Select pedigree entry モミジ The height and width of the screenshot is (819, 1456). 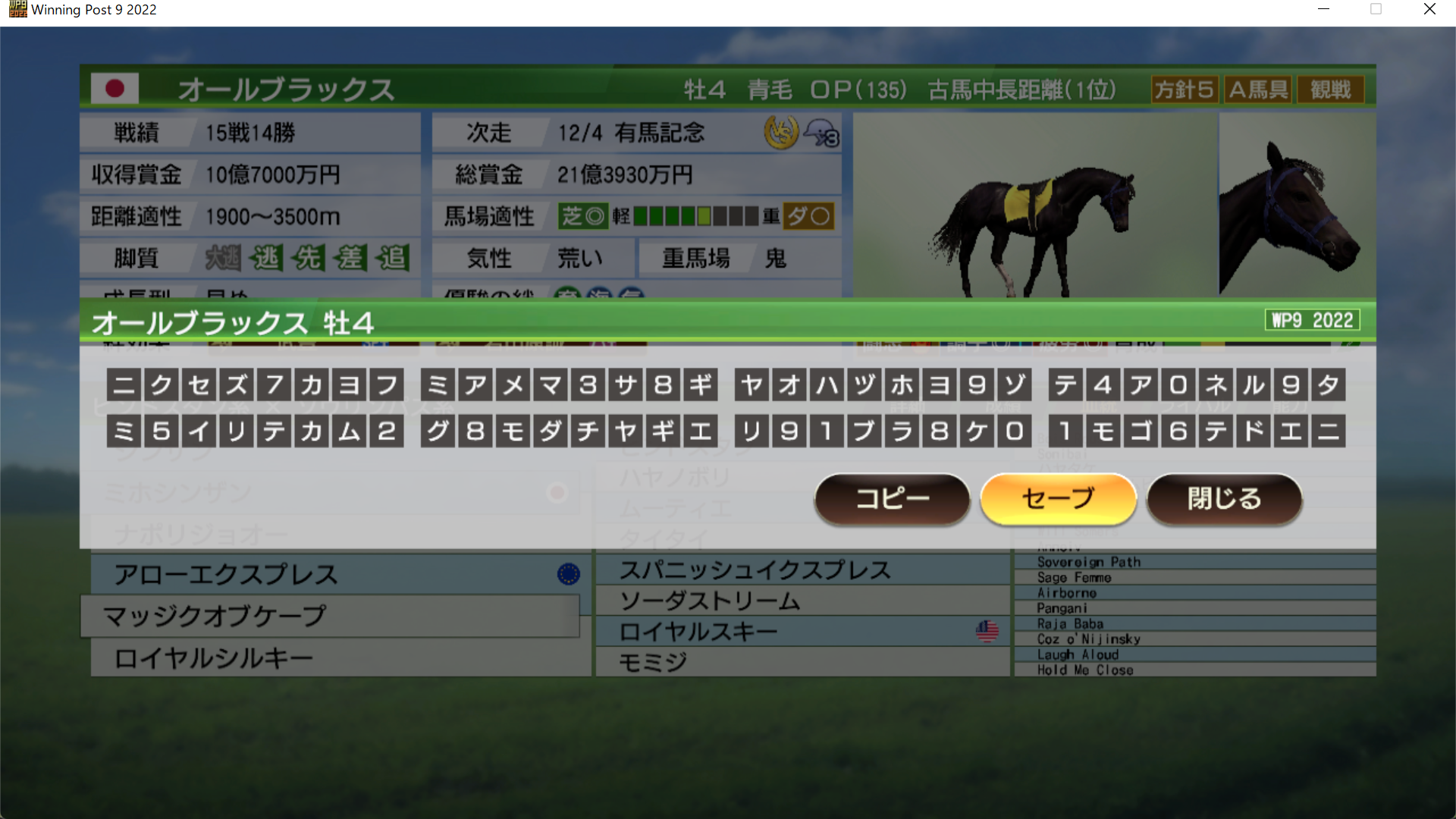click(803, 661)
